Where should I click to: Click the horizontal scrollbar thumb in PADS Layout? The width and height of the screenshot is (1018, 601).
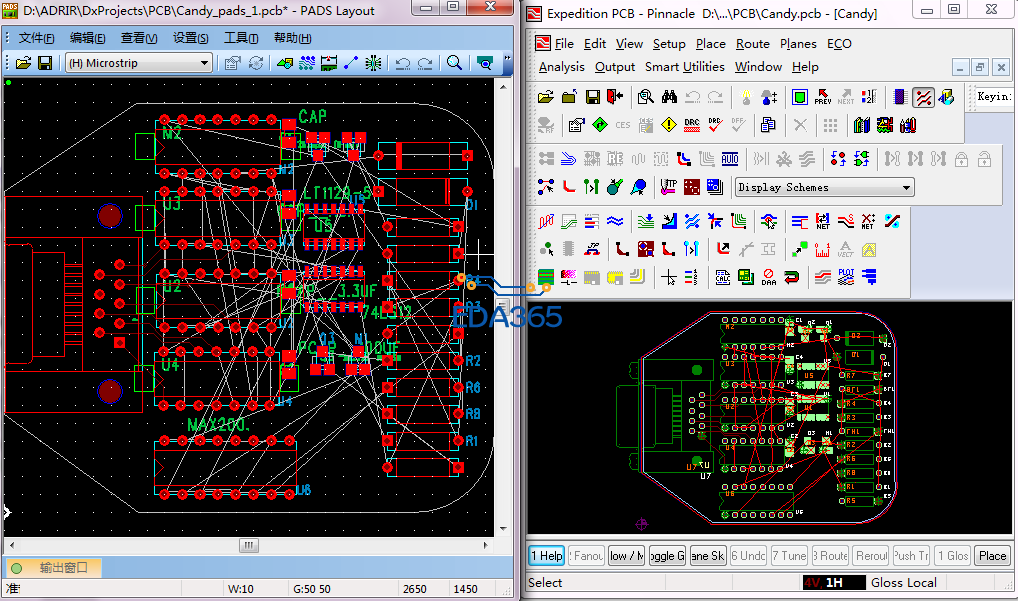(x=248, y=545)
